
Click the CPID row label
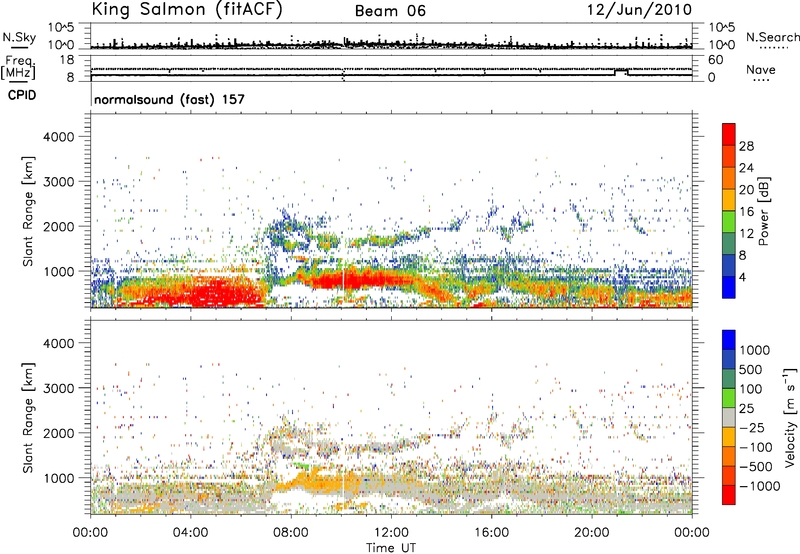[x=22, y=95]
